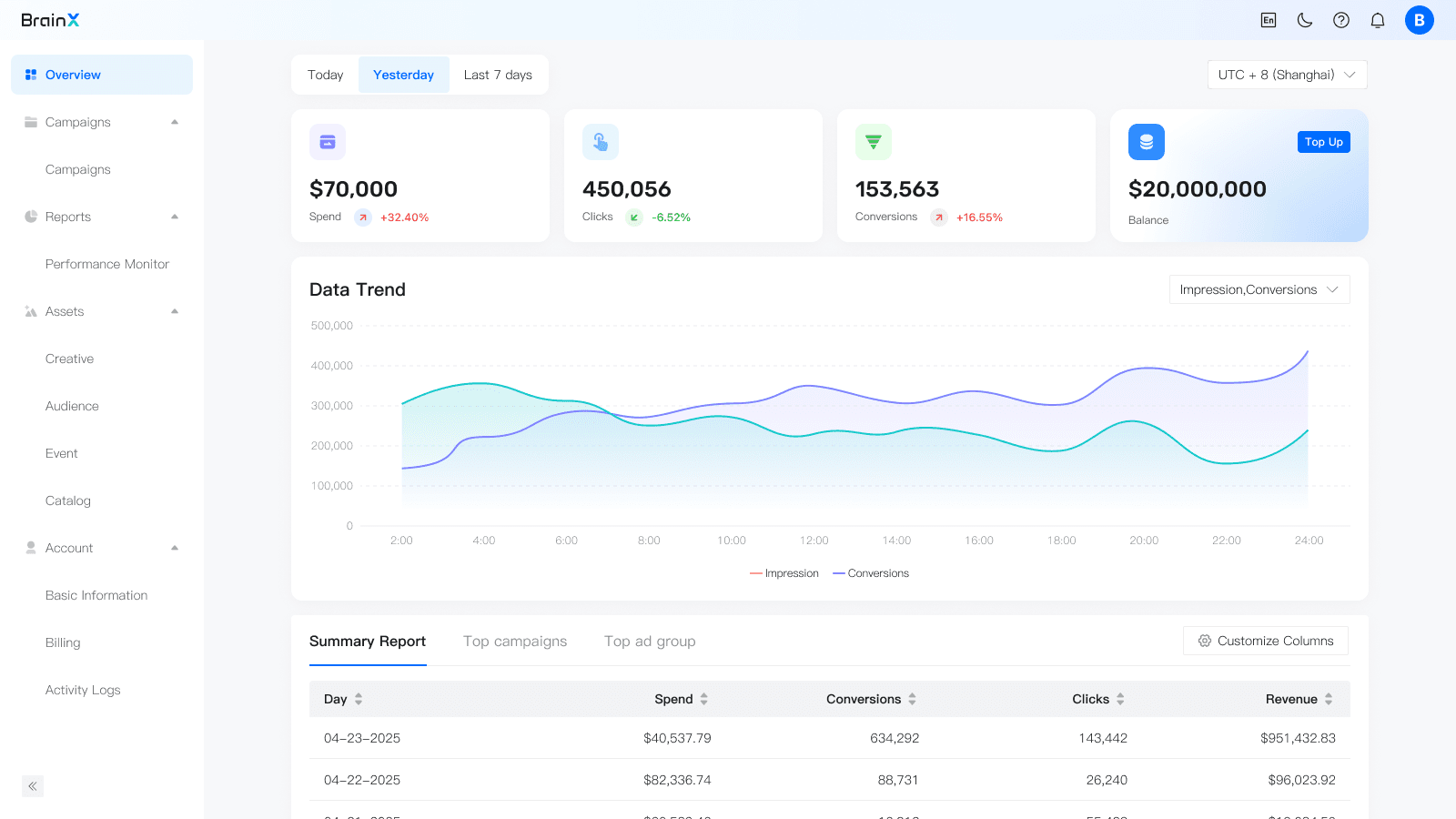Click the Customize Columns gear icon

[x=1205, y=641]
